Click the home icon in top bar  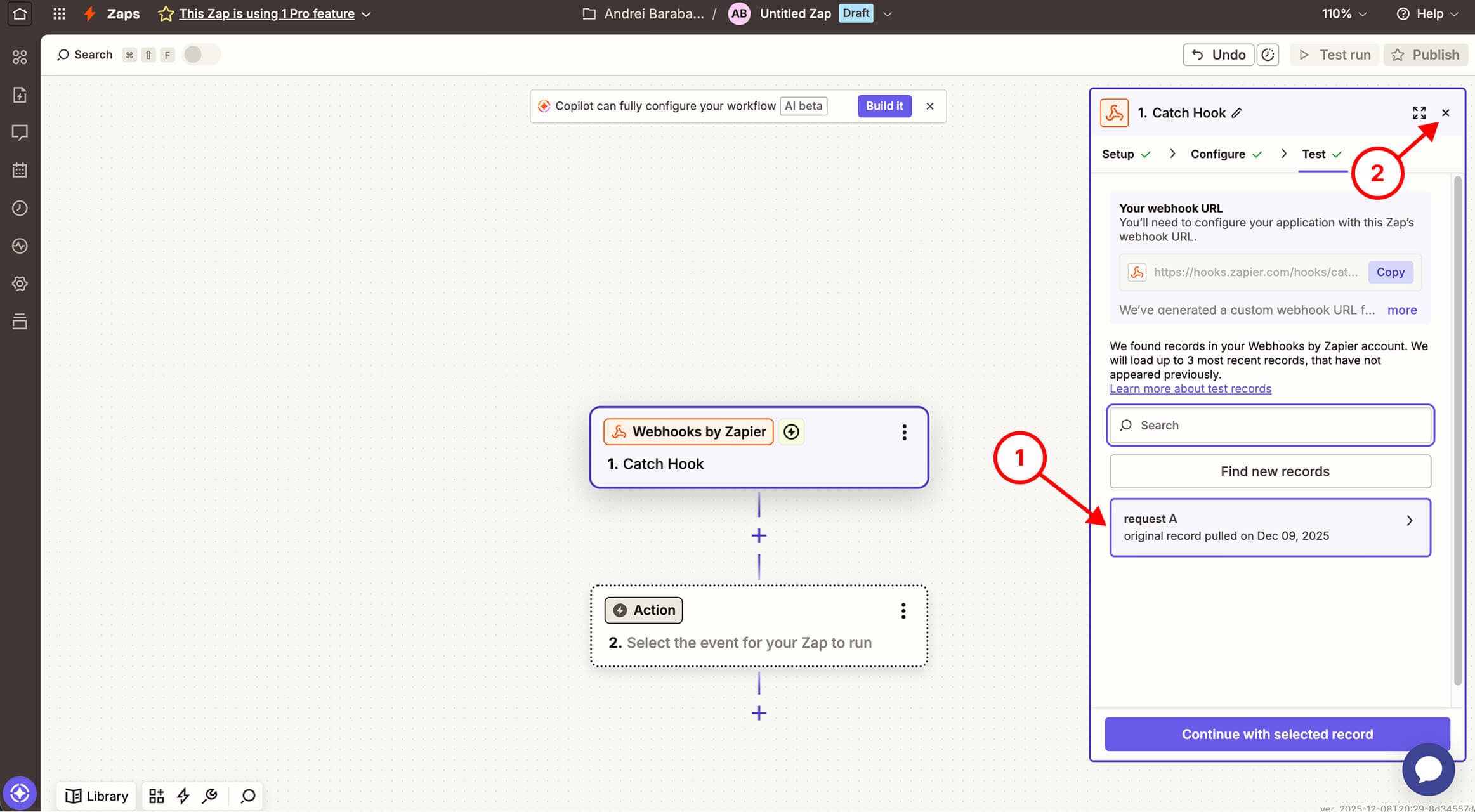click(20, 13)
